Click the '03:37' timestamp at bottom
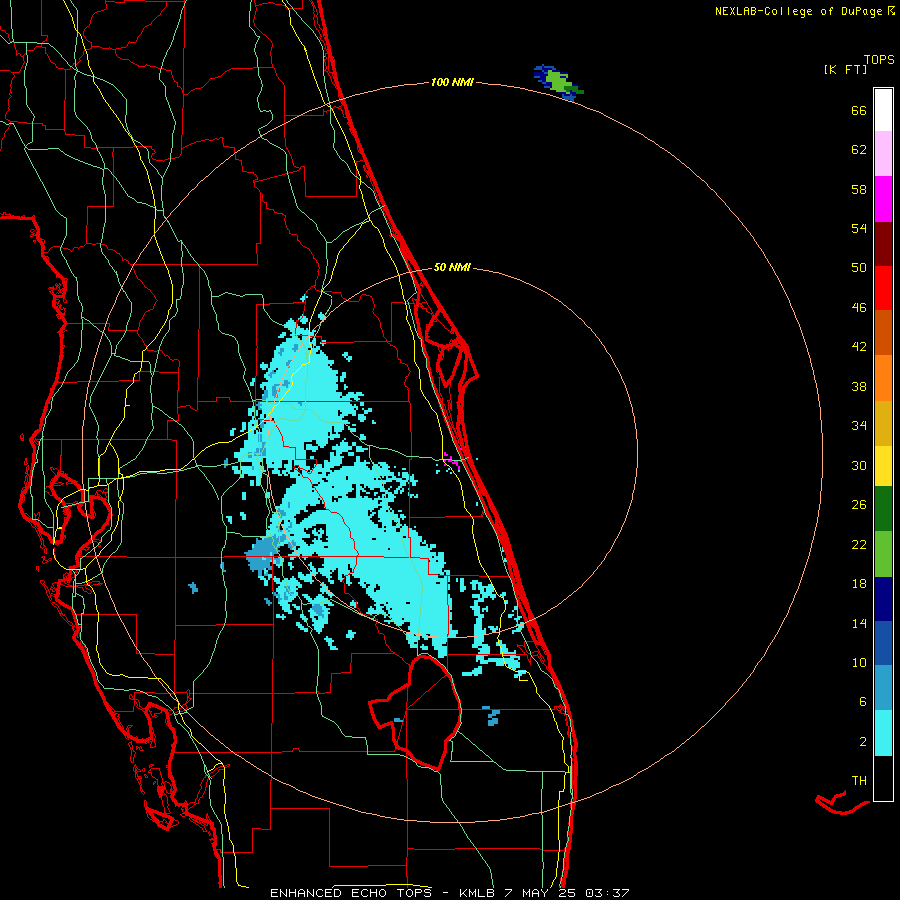This screenshot has width=900, height=900. pyautogui.click(x=607, y=893)
